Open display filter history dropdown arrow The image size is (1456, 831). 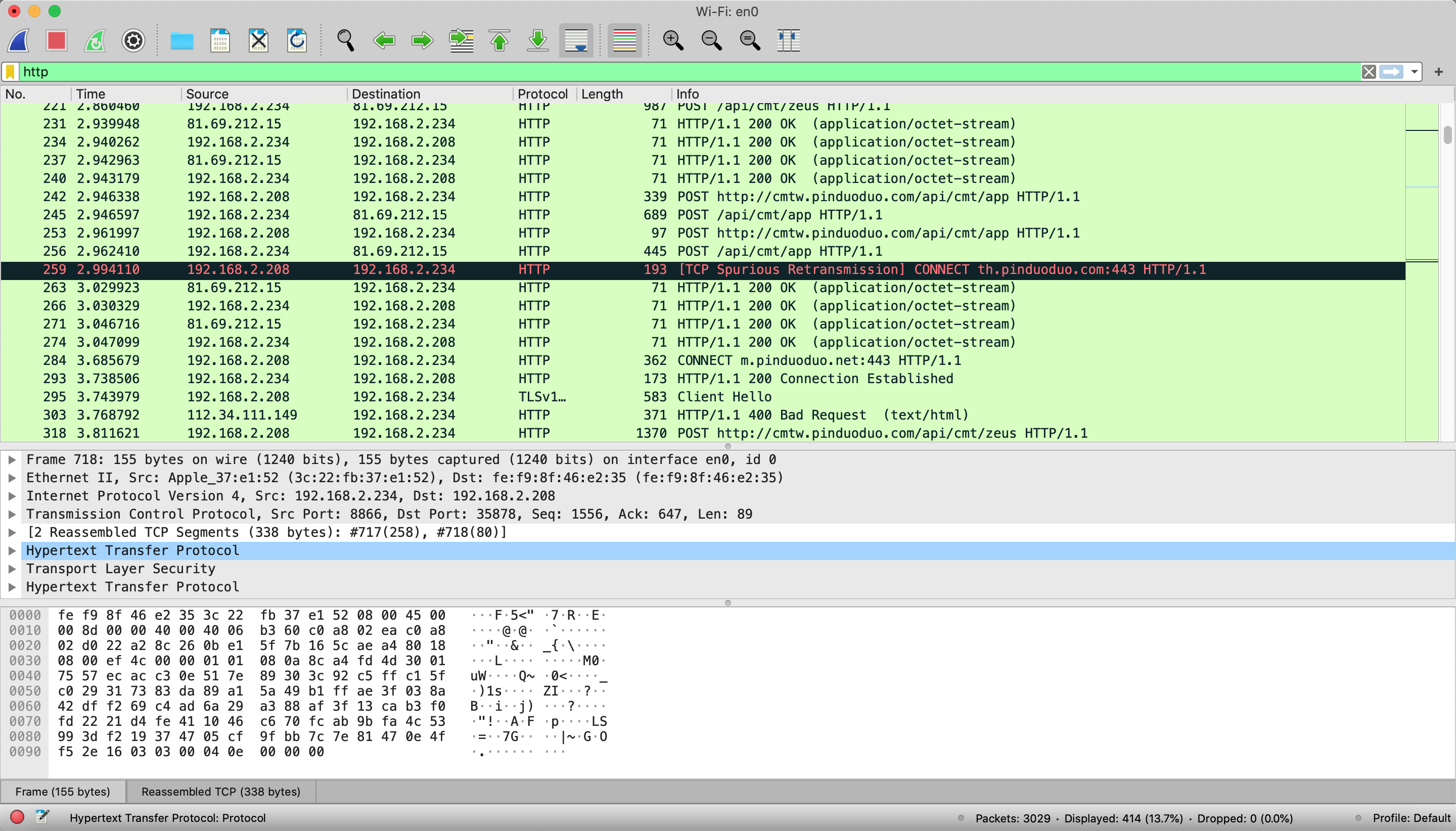click(1414, 72)
